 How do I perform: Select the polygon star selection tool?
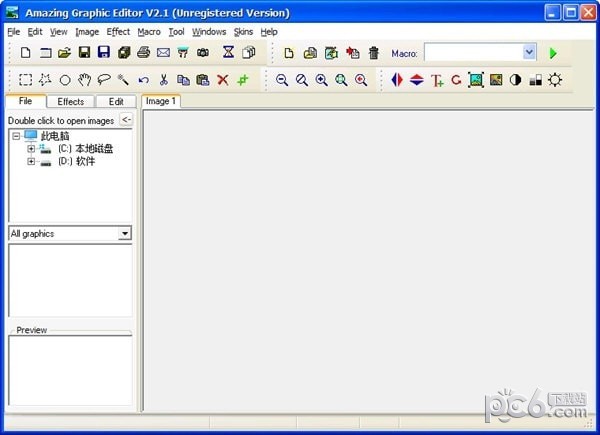(x=45, y=80)
